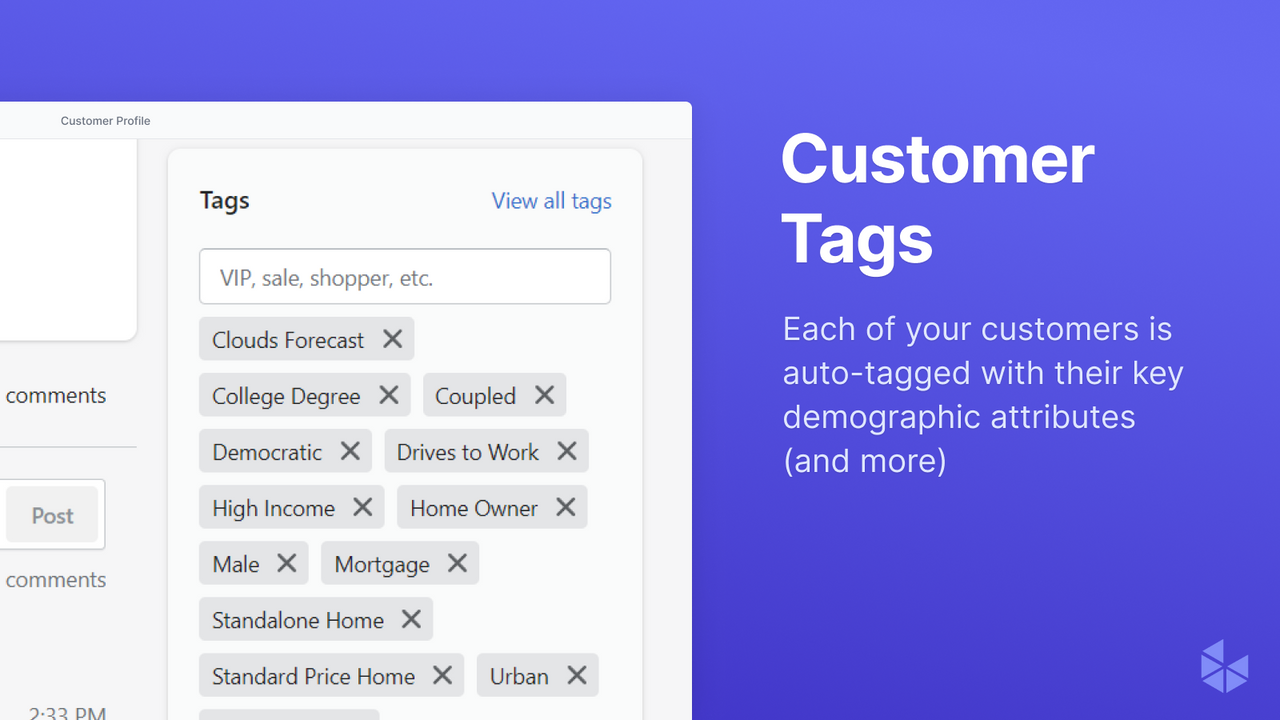The width and height of the screenshot is (1280, 720).
Task: Remove the "College Degree" tag
Action: coord(389,395)
